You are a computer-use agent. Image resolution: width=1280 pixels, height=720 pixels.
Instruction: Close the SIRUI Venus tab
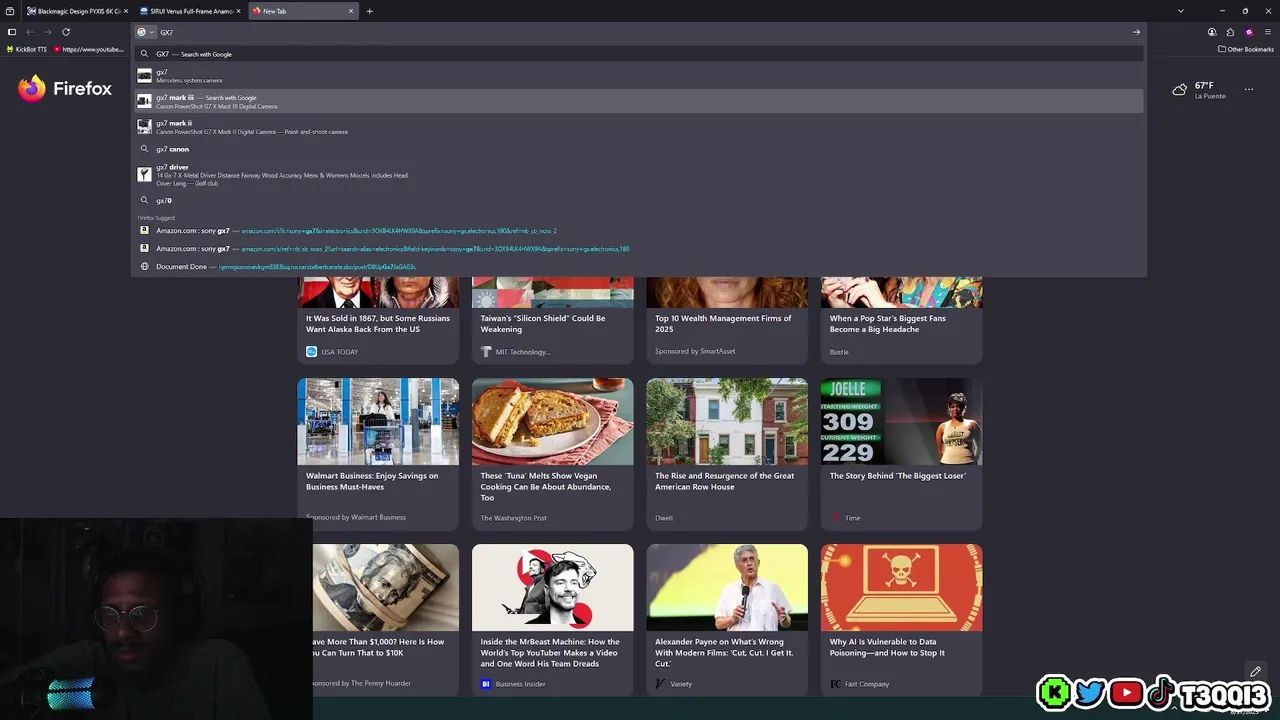click(238, 11)
